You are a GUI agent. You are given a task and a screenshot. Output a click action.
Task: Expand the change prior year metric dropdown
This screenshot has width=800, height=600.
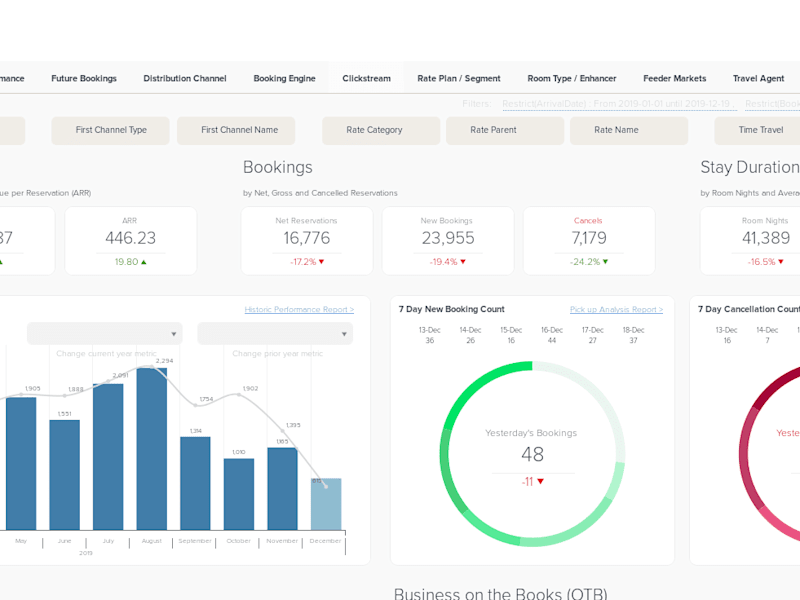coord(275,334)
